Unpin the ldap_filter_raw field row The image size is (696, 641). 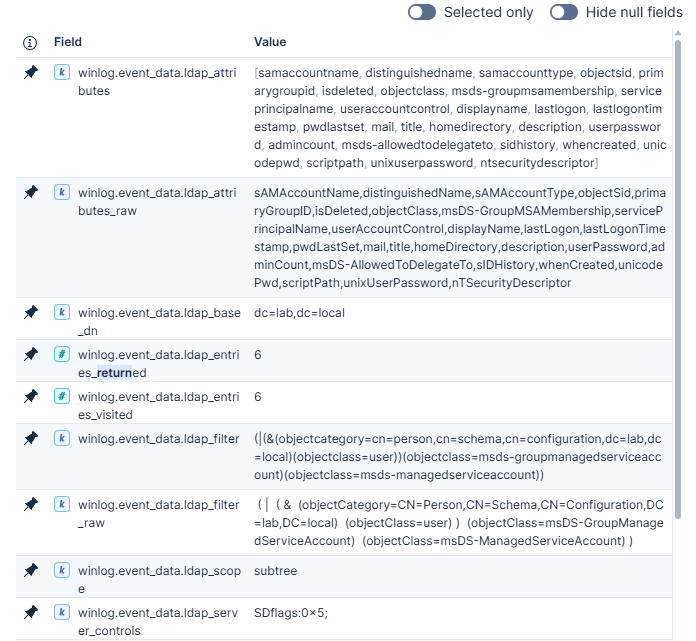(x=31, y=505)
